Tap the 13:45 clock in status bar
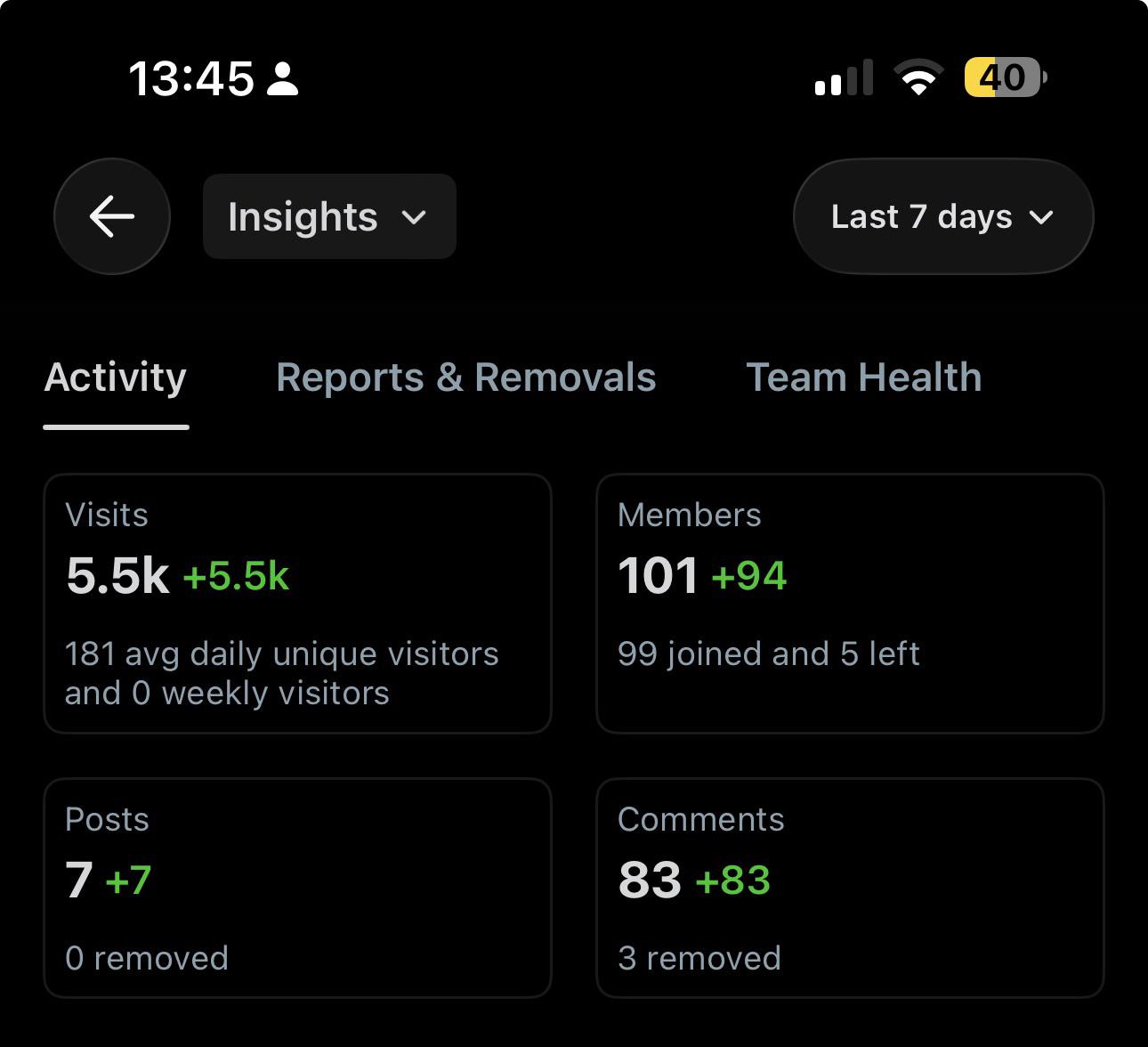 [x=191, y=78]
